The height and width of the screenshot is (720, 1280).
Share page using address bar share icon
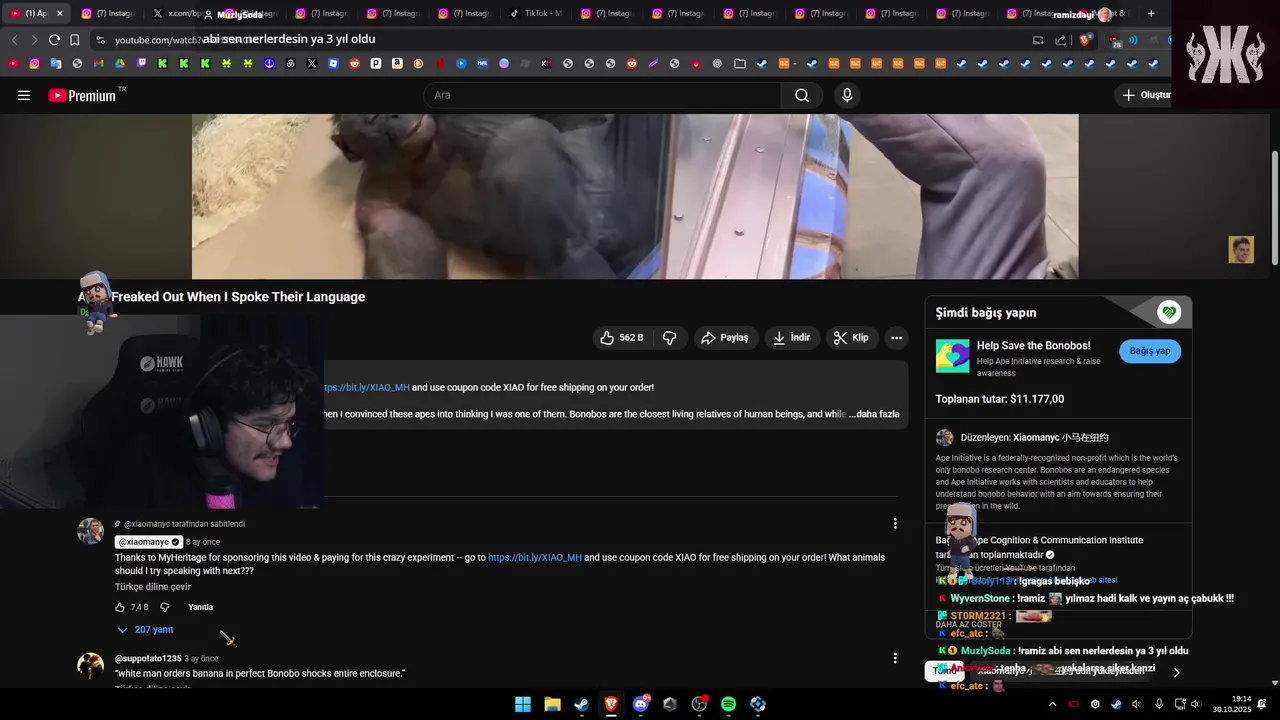(x=1061, y=40)
